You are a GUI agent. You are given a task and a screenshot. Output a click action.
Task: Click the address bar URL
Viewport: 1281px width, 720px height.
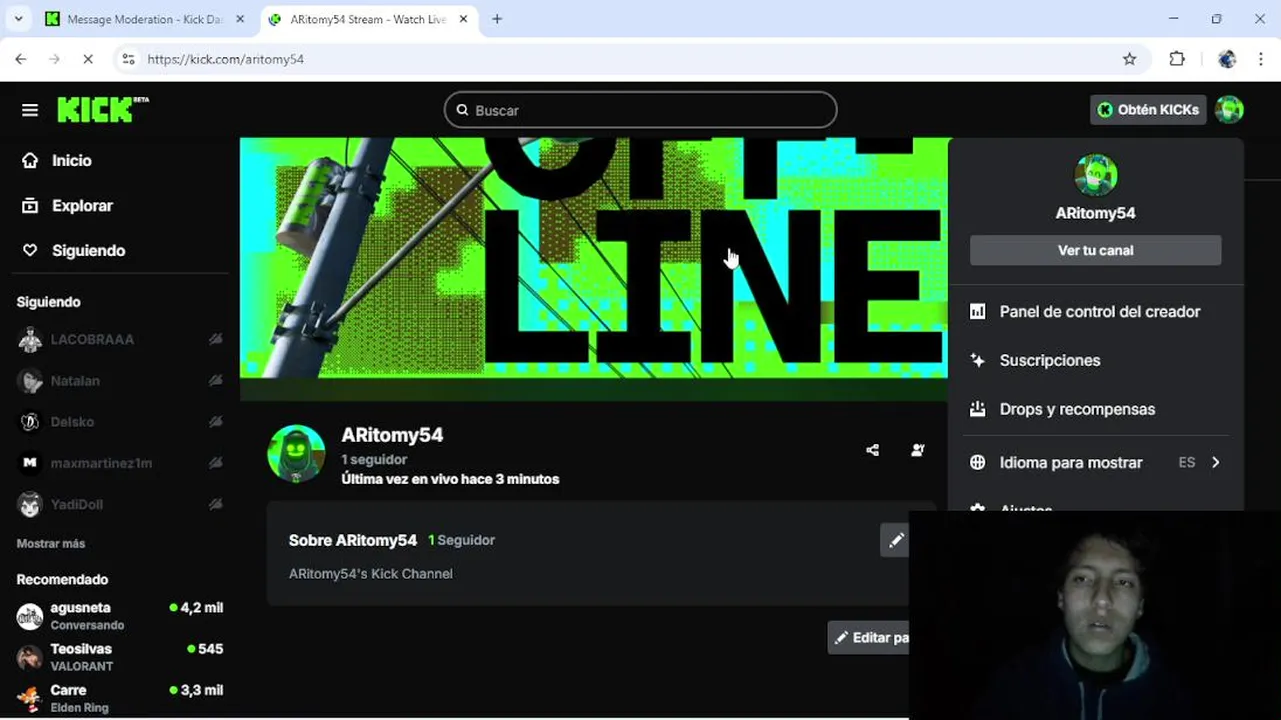[x=225, y=59]
